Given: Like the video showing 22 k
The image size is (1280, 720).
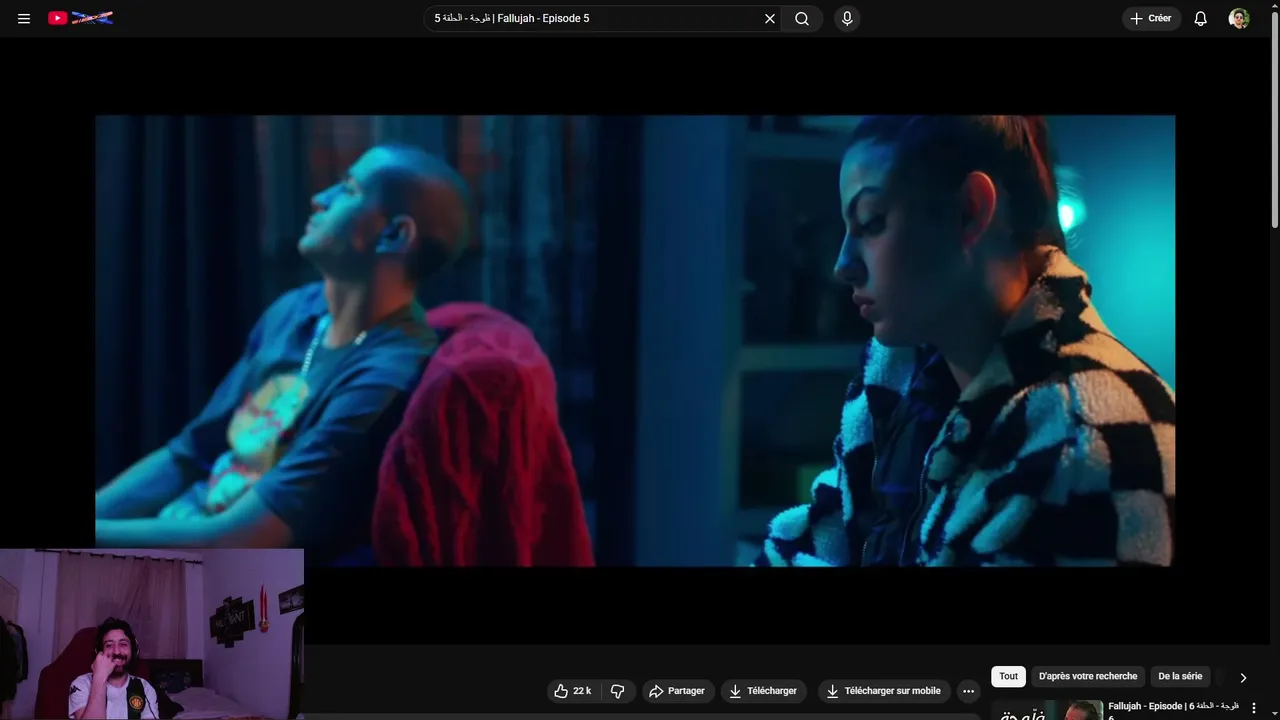Looking at the screenshot, I should [572, 691].
